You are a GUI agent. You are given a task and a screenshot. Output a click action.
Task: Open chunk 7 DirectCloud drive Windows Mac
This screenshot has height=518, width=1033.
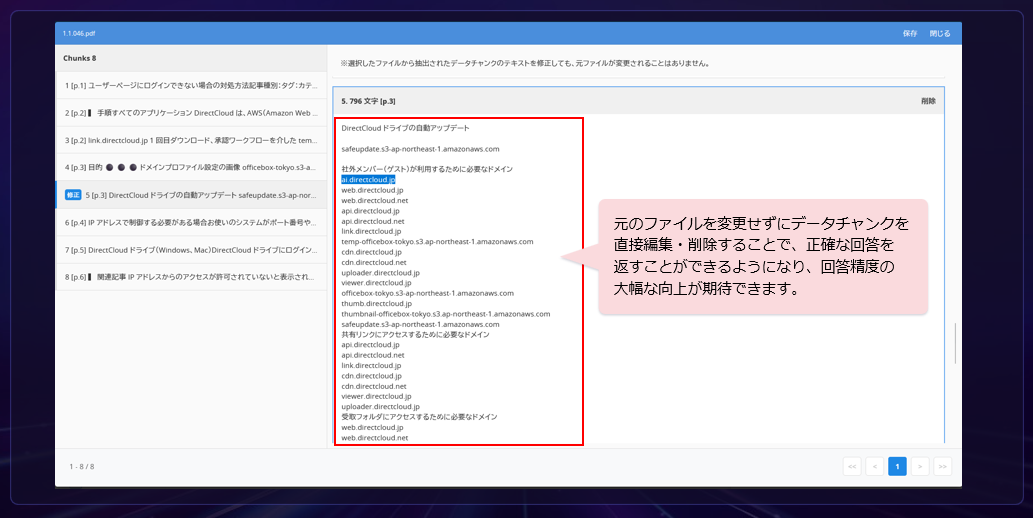pyautogui.click(x=190, y=249)
